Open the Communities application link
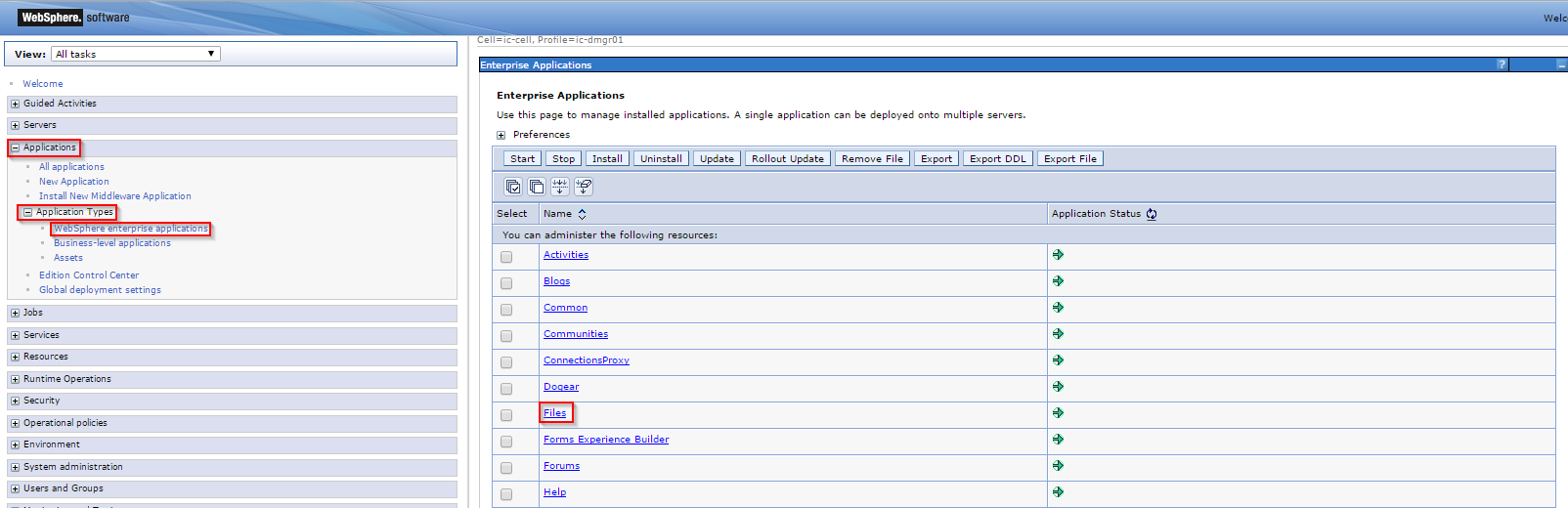Image resolution: width=1568 pixels, height=508 pixels. [576, 333]
